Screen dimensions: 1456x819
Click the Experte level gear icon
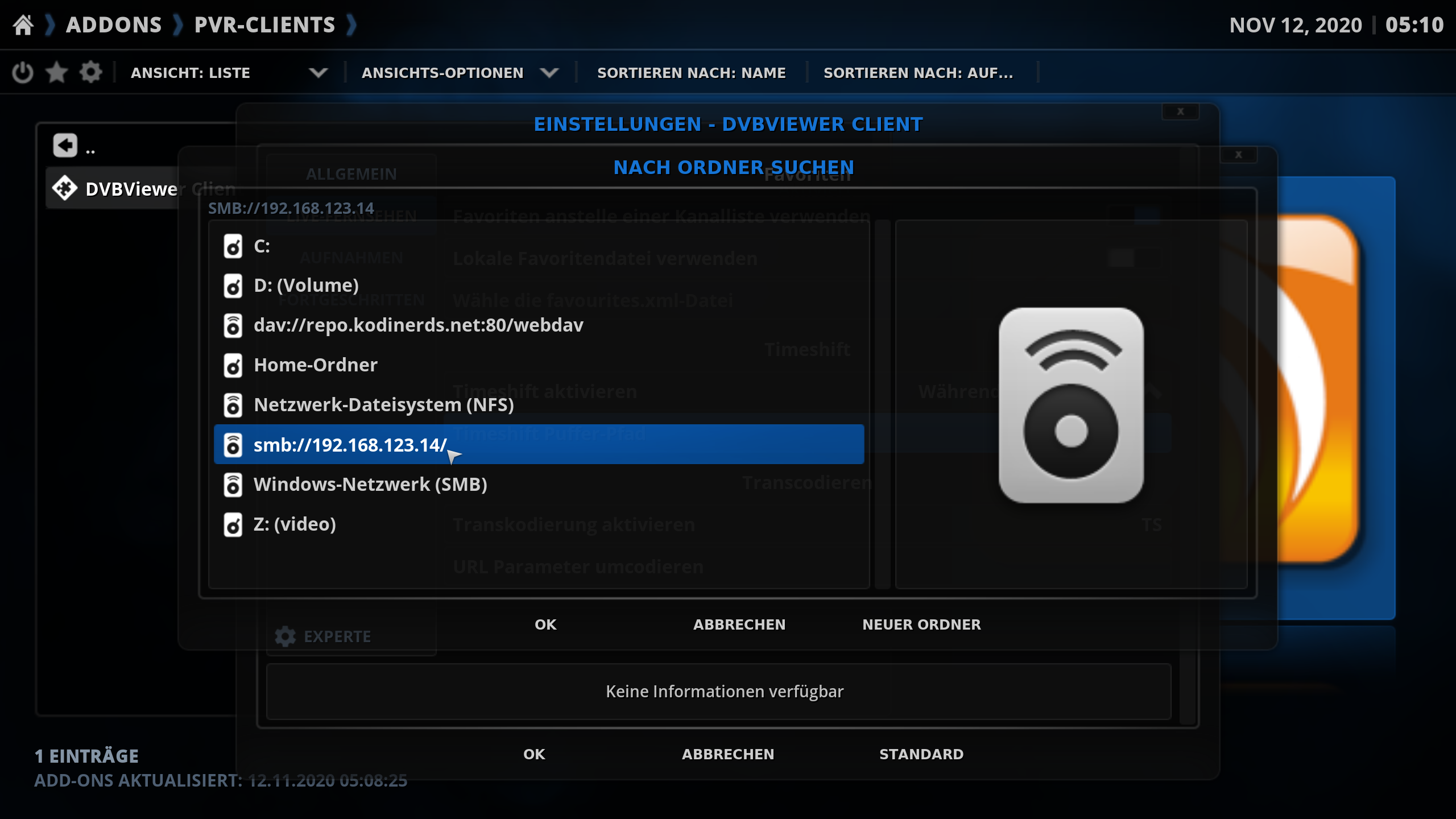click(x=285, y=636)
